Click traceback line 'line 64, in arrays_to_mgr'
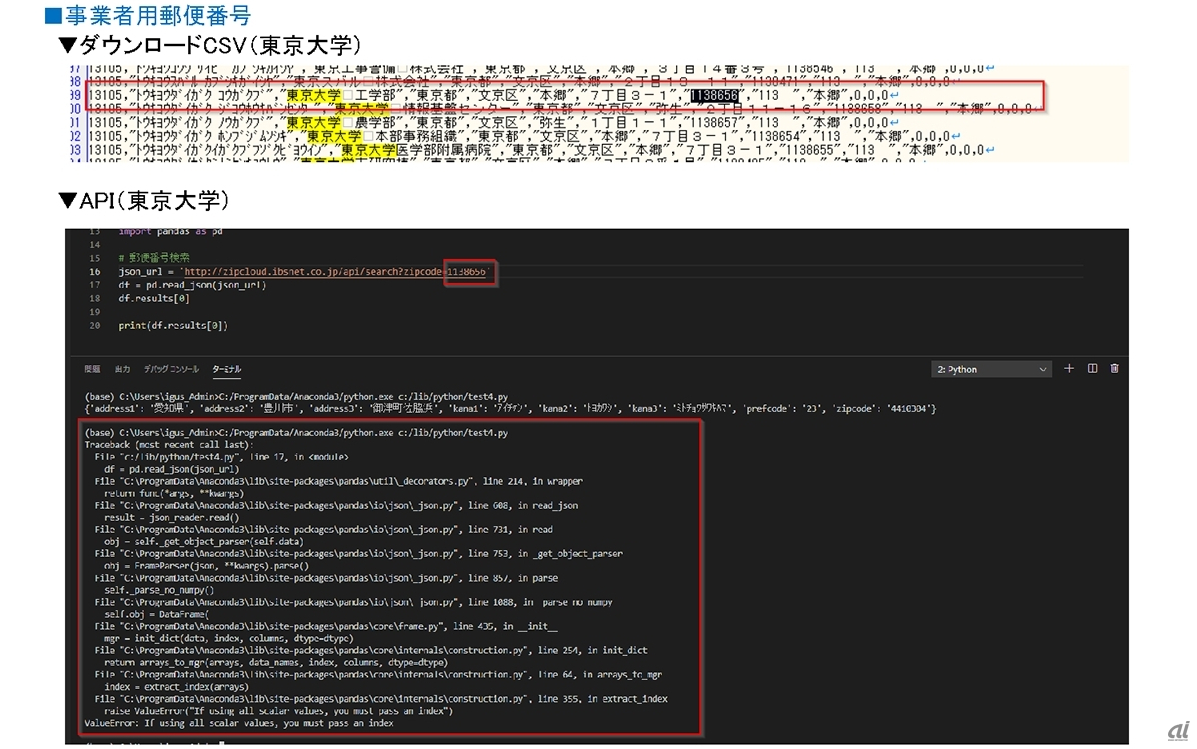Screen dimensions: 1197x749 (378, 674)
